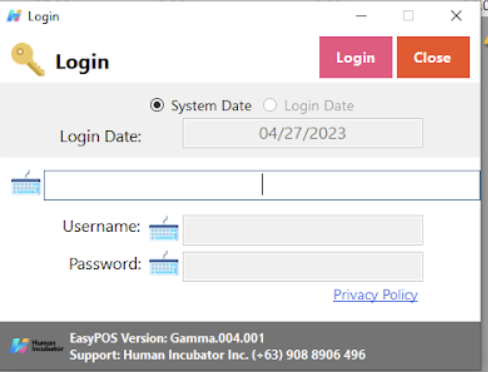The image size is (488, 372).
Task: Click the Support: Human Incubator Inc. phone text
Action: click(217, 355)
